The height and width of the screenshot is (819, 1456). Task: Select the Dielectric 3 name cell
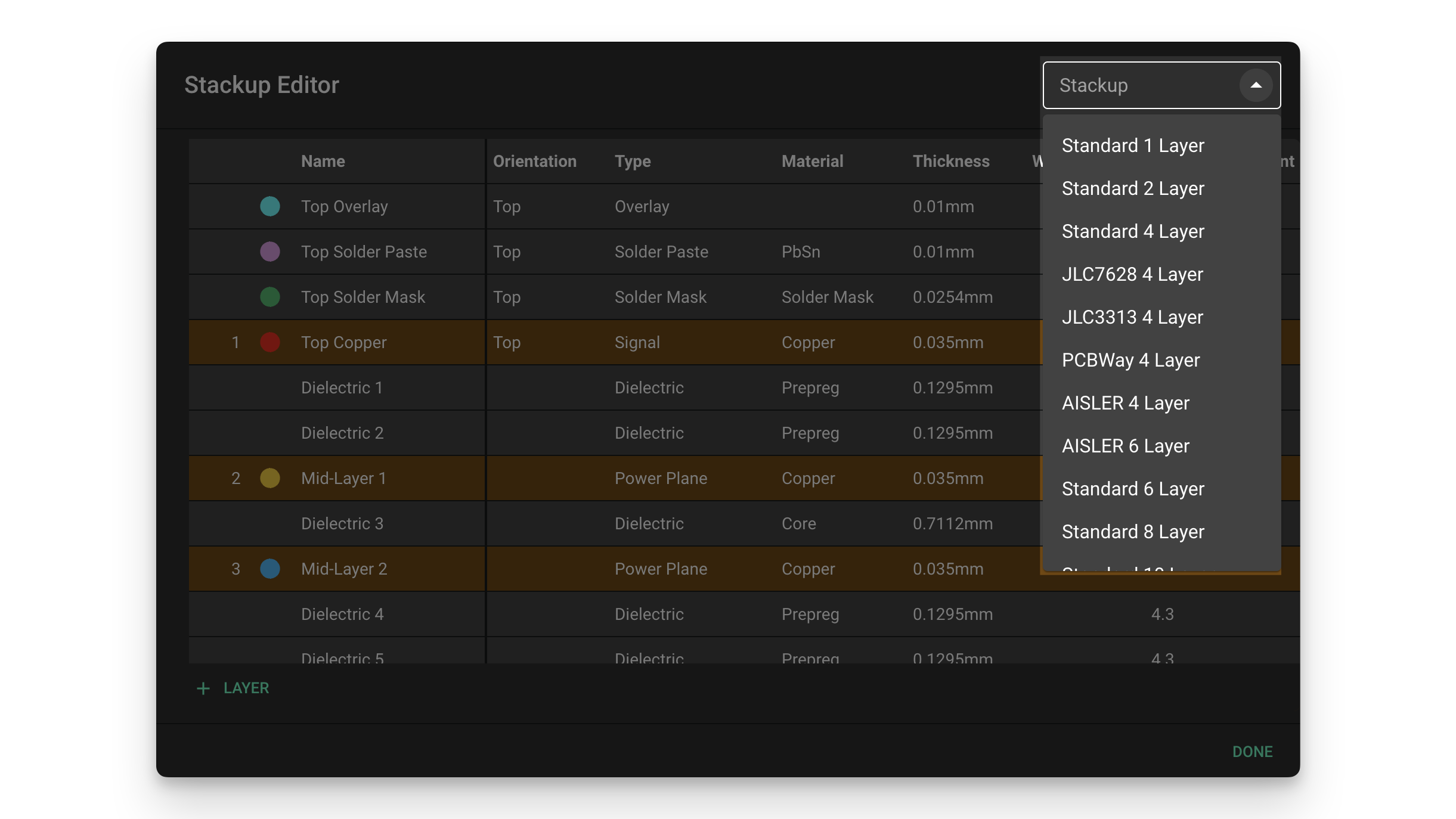click(342, 523)
